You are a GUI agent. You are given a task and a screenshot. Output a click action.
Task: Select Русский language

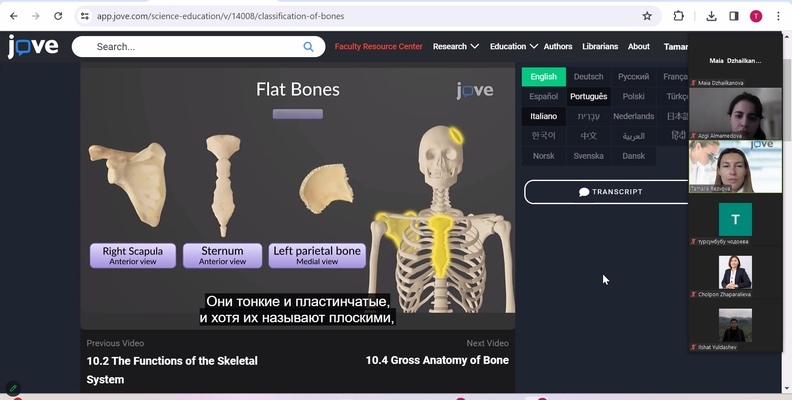633,77
